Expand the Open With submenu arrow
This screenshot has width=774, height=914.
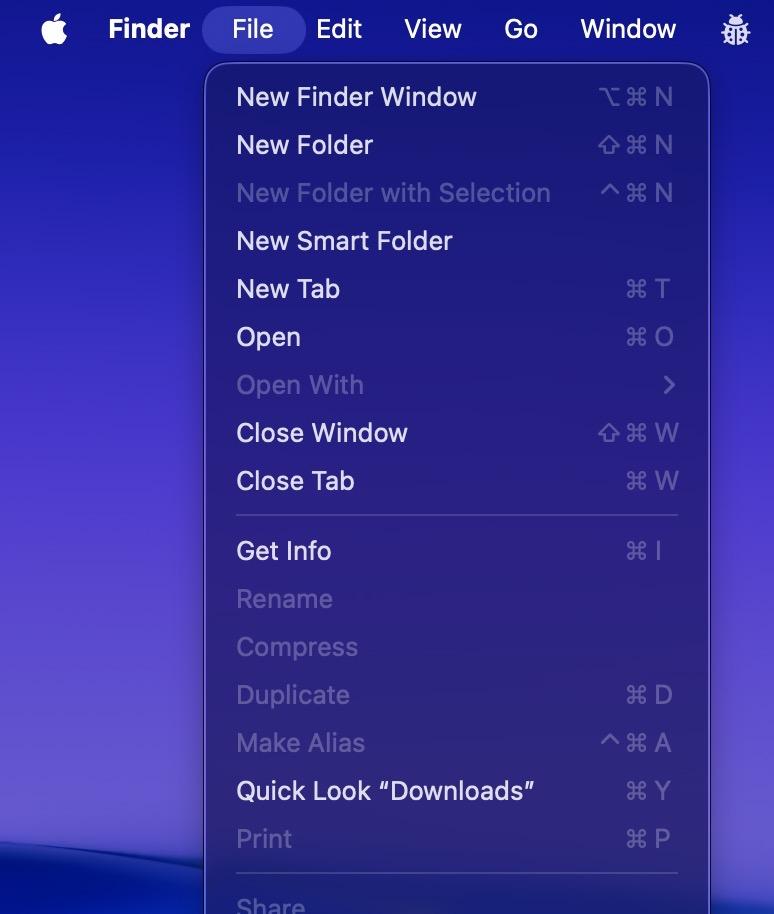(668, 385)
